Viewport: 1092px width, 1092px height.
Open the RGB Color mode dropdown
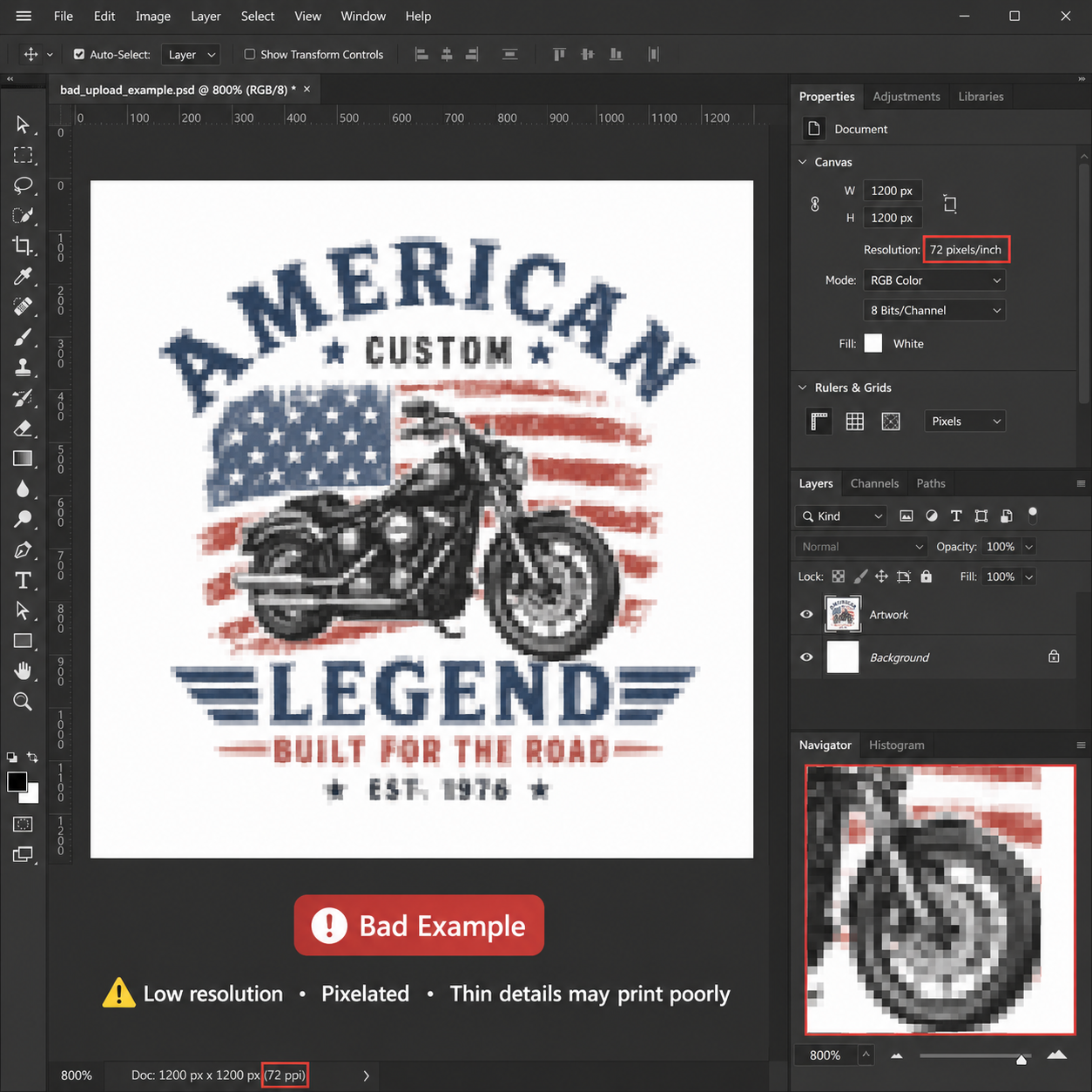pos(934,280)
